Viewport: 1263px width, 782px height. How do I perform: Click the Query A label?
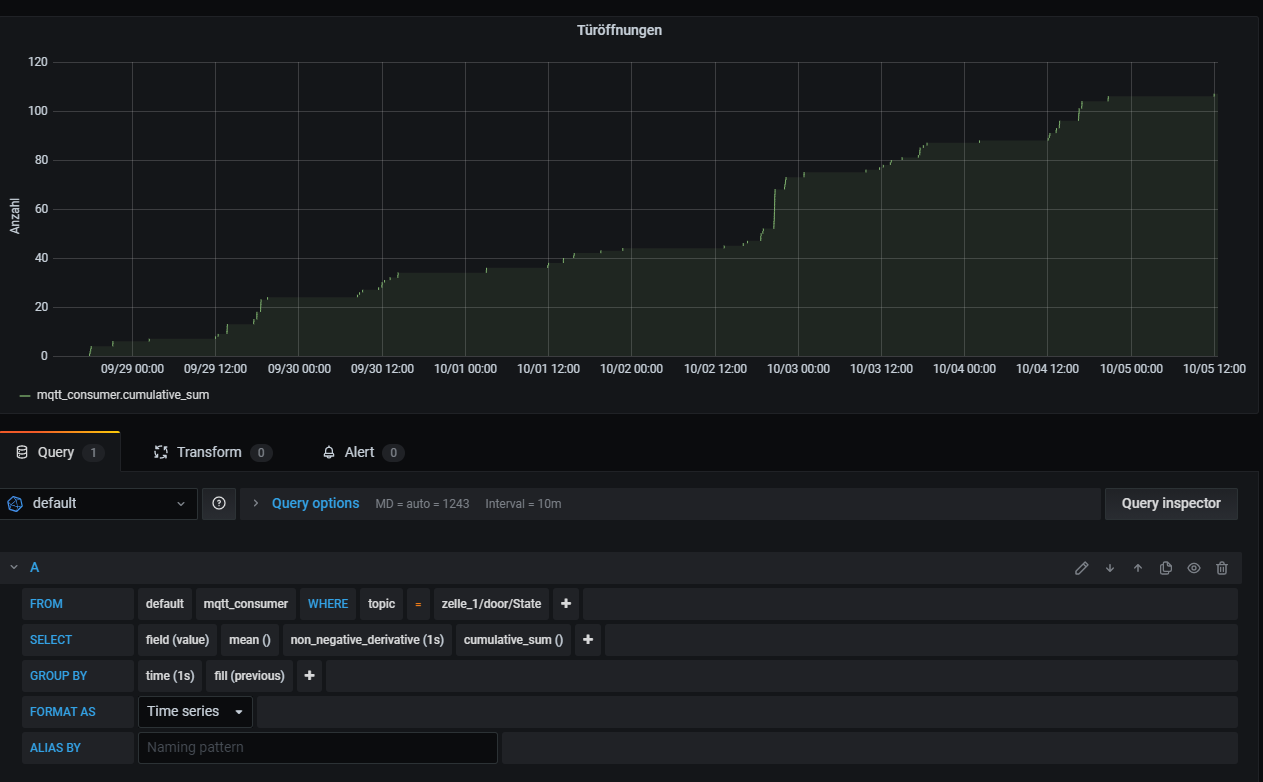35,567
